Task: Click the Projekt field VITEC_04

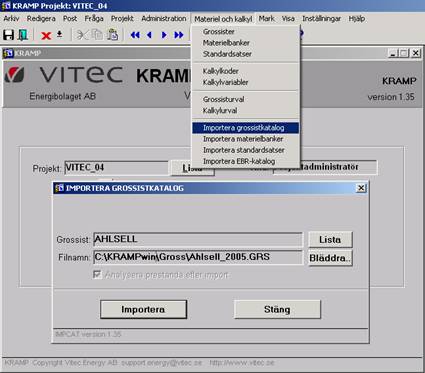Action: click(x=116, y=168)
